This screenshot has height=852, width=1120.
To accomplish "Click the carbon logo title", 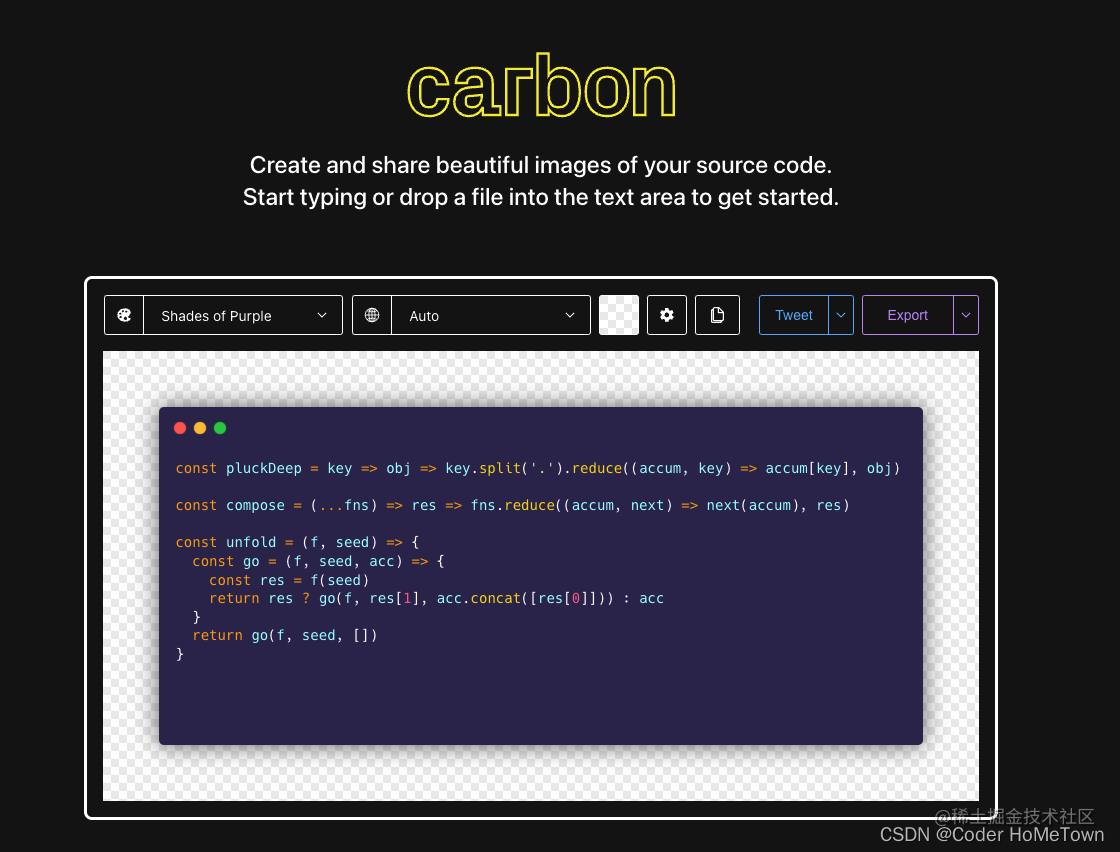I will click(x=541, y=87).
